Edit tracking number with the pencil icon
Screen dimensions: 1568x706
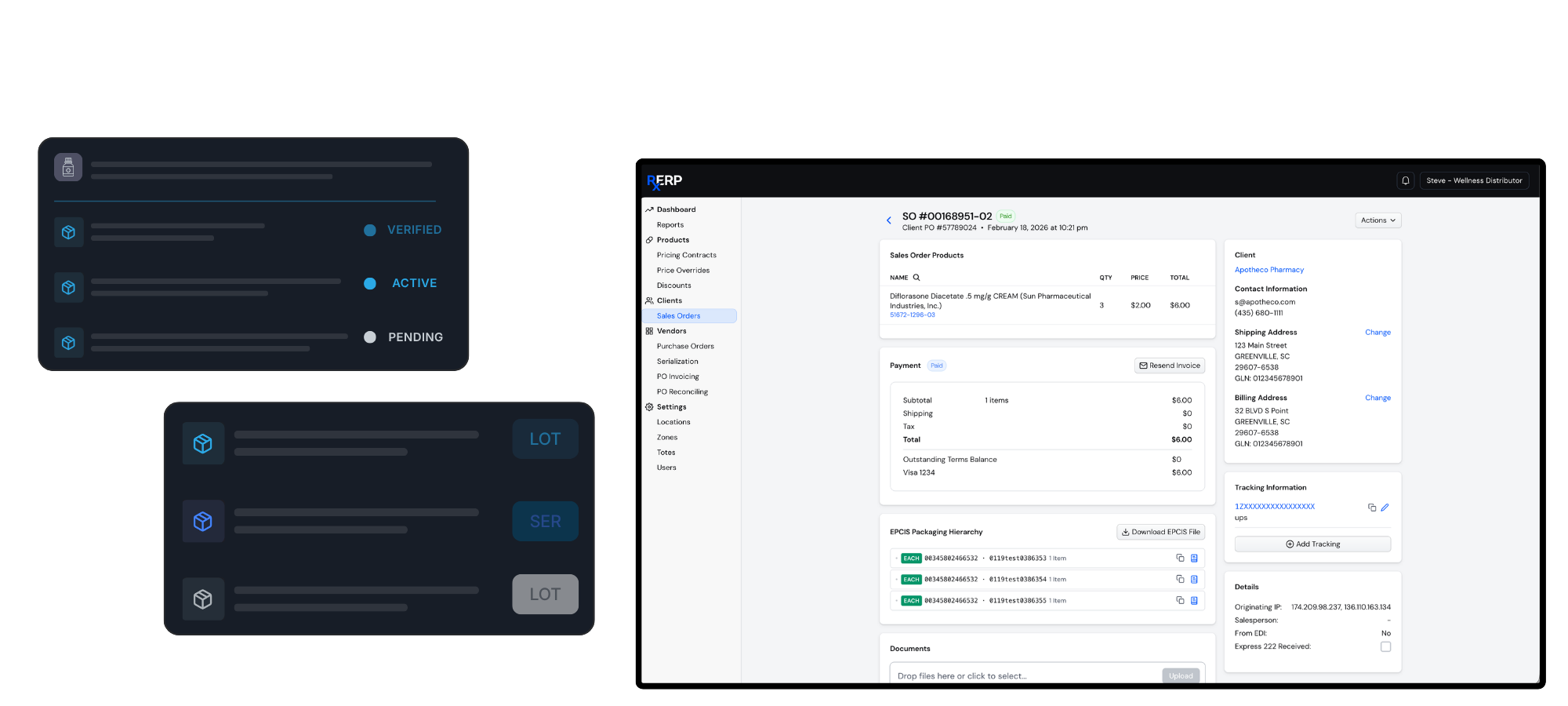coord(1385,508)
